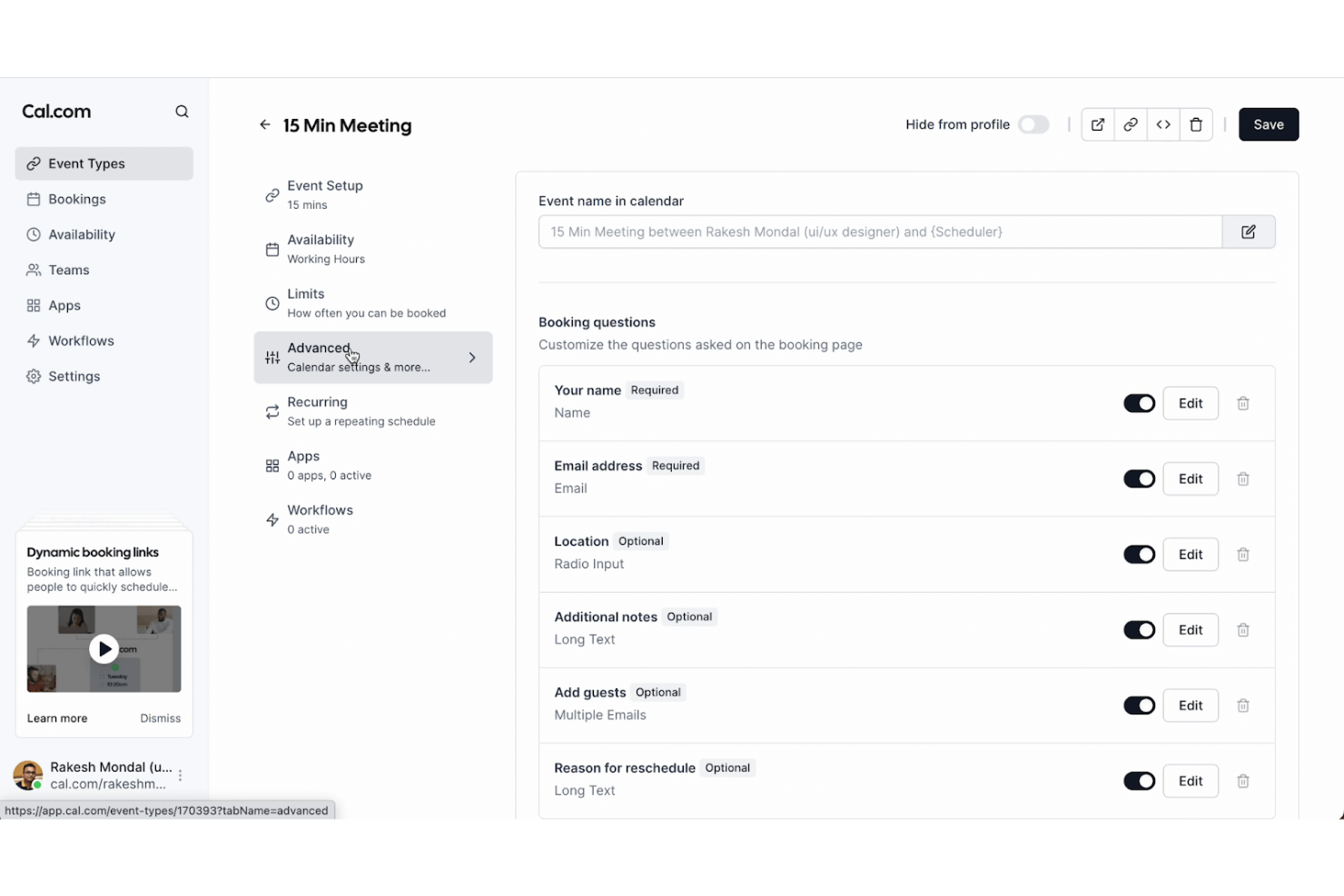Open the search in the sidebar
Image resolution: width=1344 pixels, height=896 pixels.
pyautogui.click(x=182, y=111)
